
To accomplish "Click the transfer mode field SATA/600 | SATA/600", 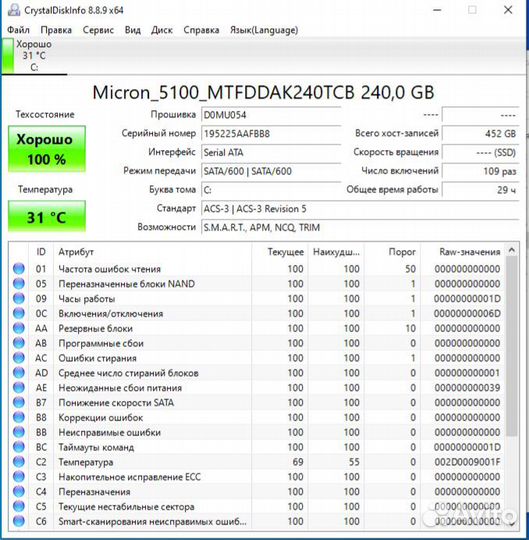I will point(271,171).
